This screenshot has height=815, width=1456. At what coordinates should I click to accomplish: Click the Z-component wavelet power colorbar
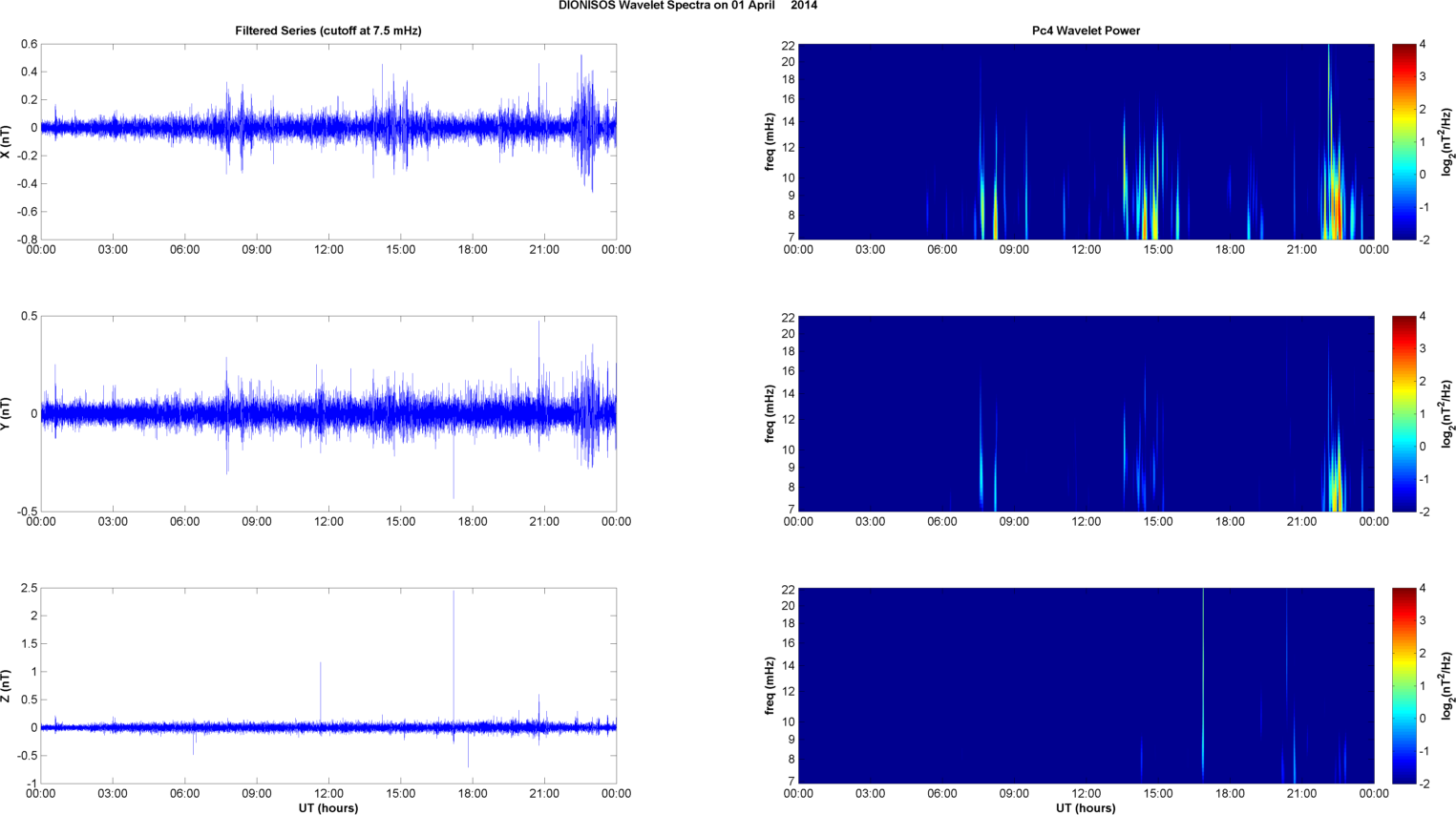(x=1404, y=685)
